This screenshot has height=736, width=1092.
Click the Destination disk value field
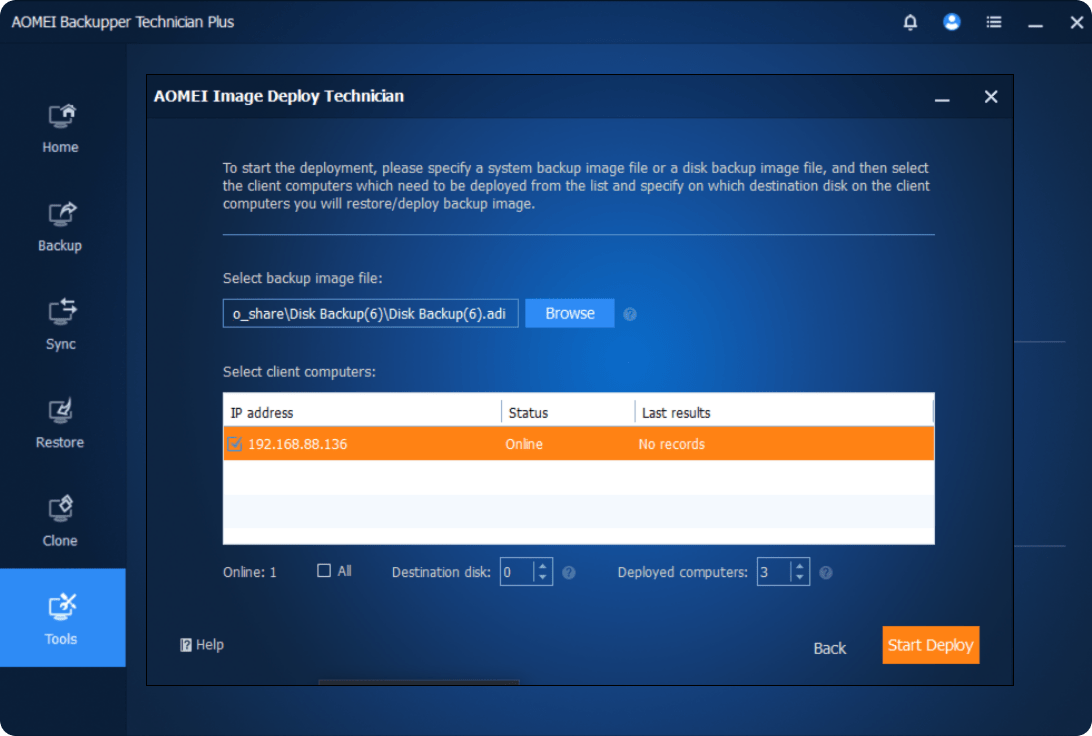517,572
